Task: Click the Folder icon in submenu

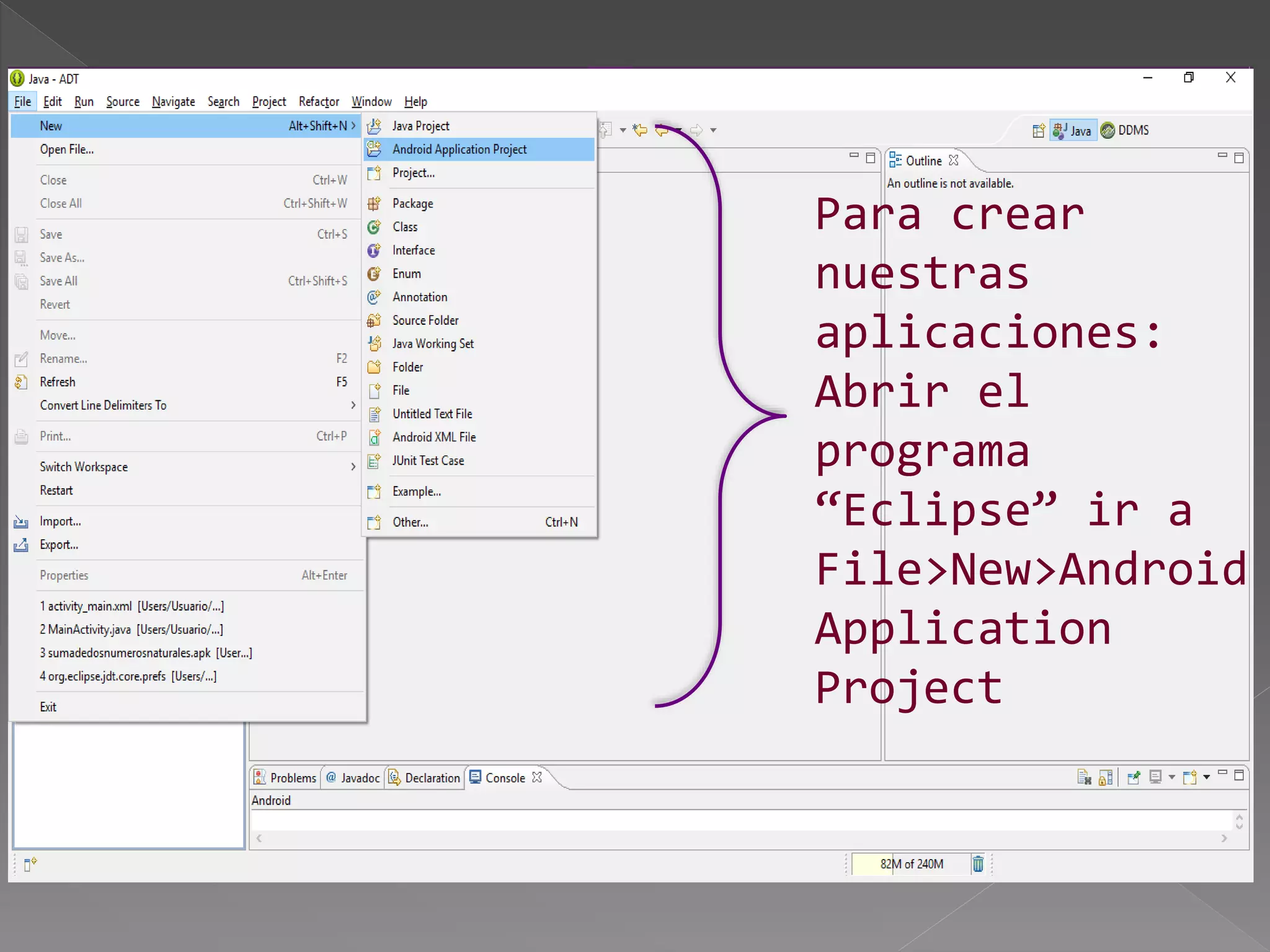Action: pos(374,367)
